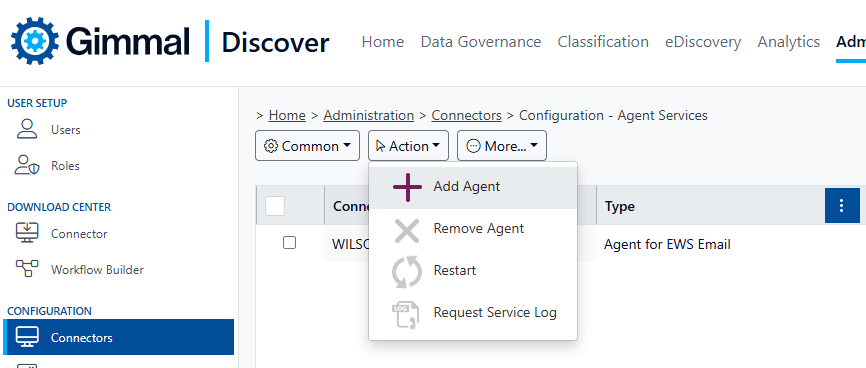Tick the select-all checkbox in table header

pyautogui.click(x=274, y=206)
